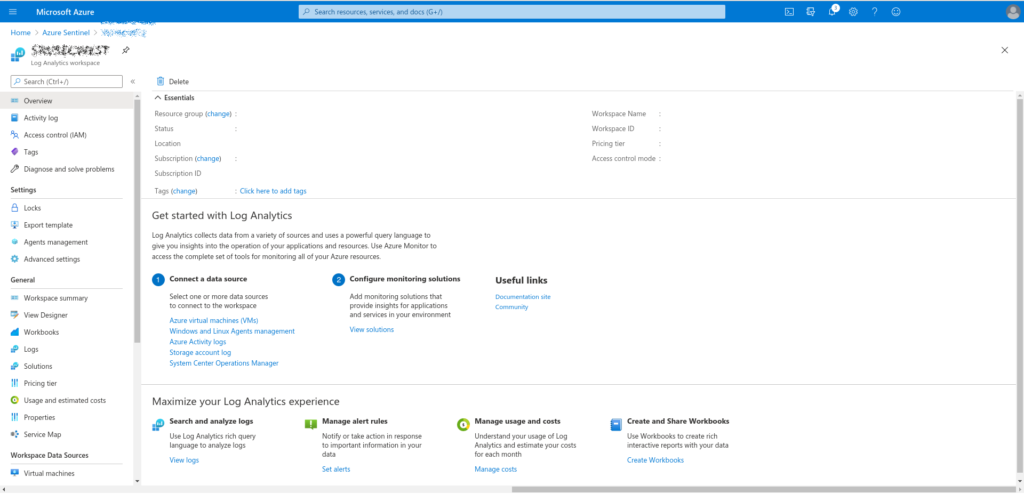
Task: Open Azure Activity logs link
Action: point(198,342)
